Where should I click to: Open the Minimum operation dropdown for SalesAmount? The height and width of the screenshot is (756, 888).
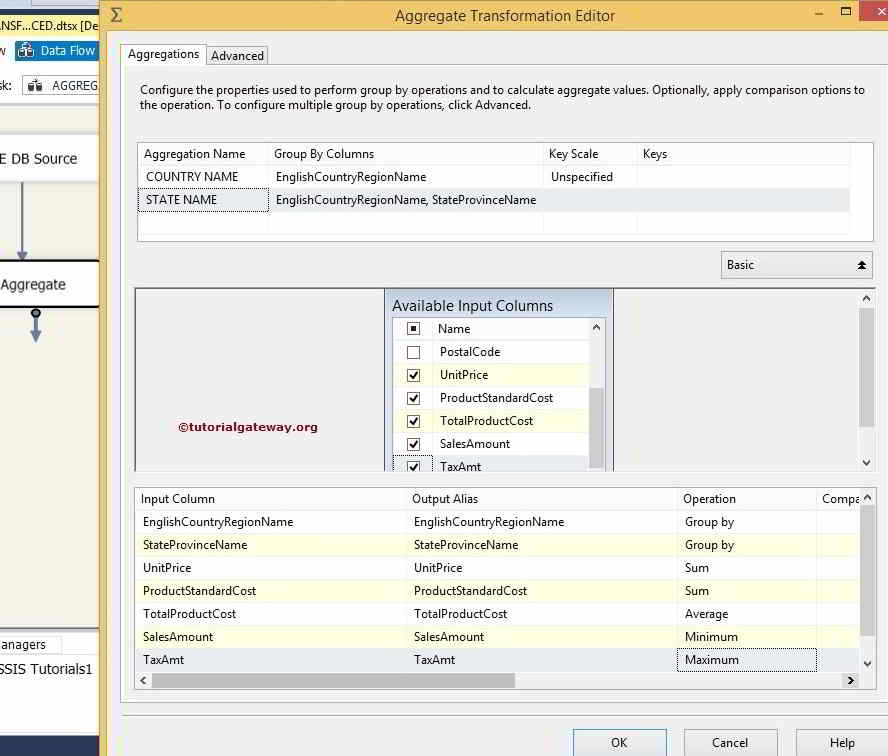click(x=745, y=637)
